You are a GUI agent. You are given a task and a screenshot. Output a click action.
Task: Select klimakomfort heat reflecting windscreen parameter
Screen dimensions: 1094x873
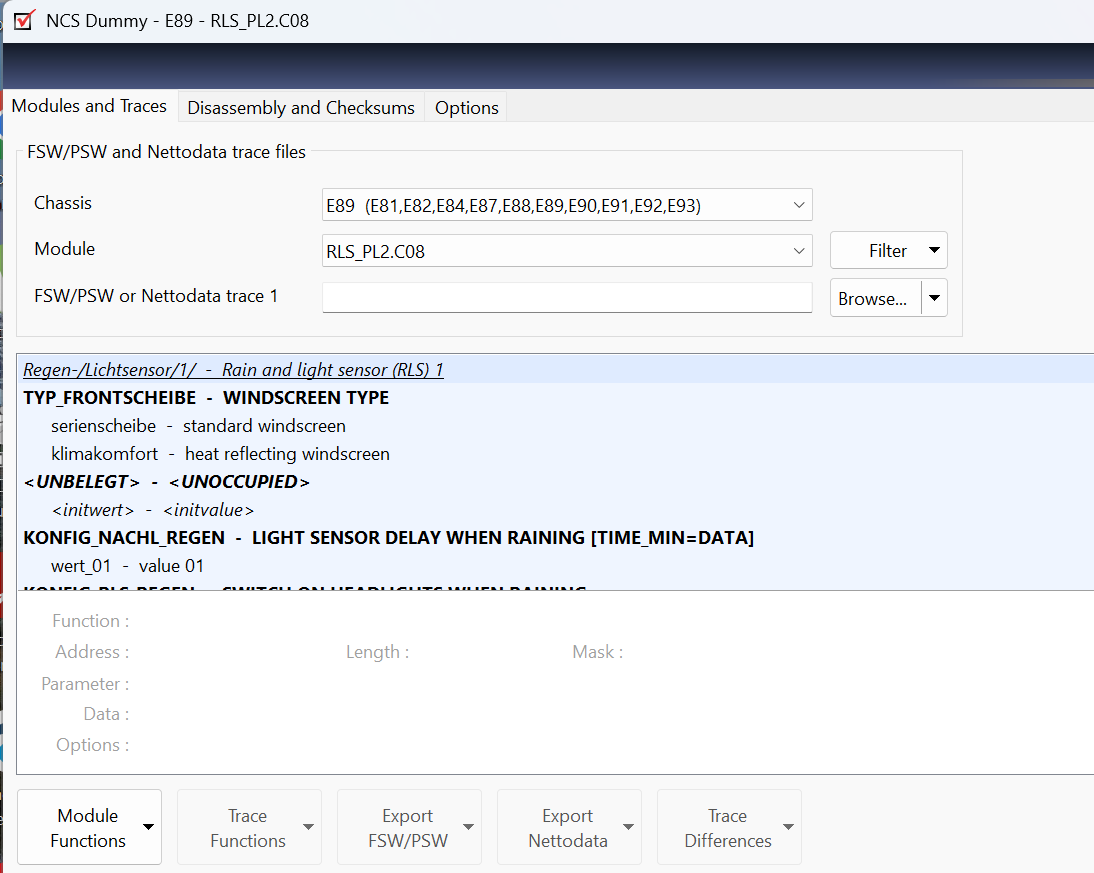click(220, 454)
